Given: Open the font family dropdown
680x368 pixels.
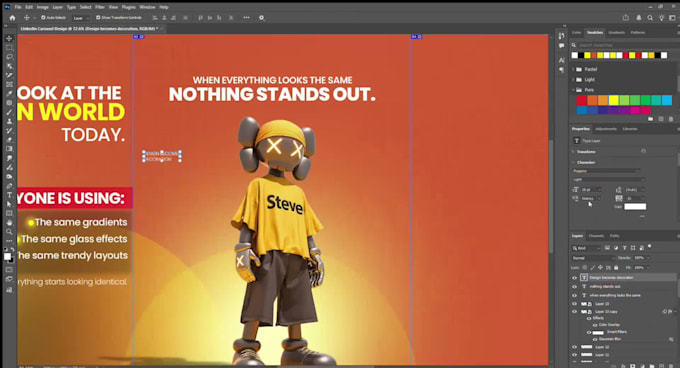Looking at the screenshot, I should click(x=606, y=171).
